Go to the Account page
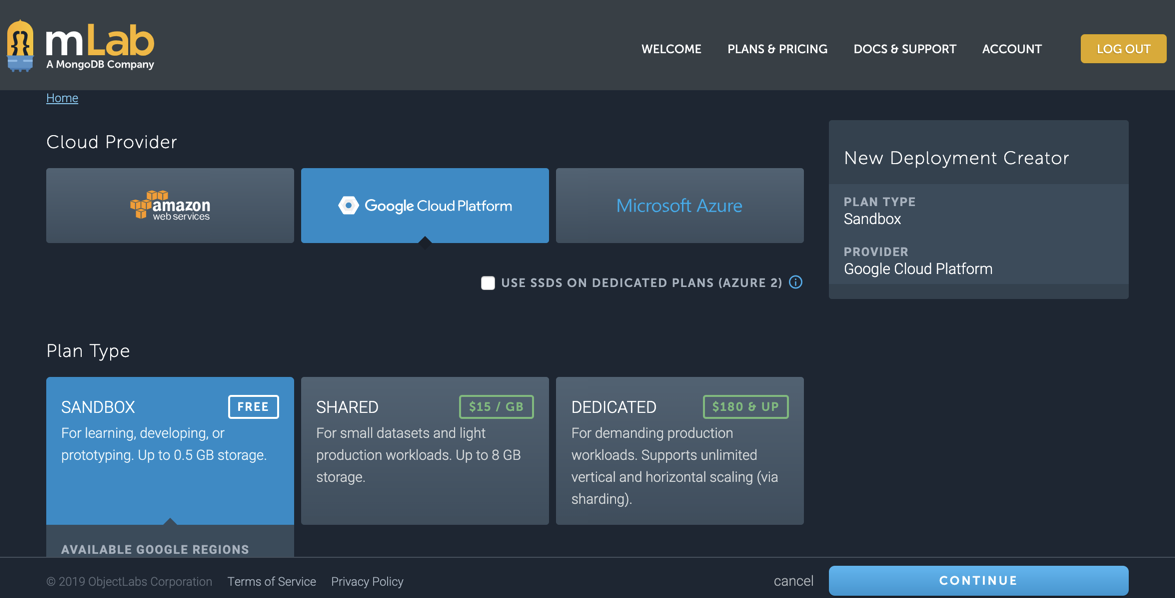This screenshot has width=1175, height=598. pyautogui.click(x=1011, y=48)
